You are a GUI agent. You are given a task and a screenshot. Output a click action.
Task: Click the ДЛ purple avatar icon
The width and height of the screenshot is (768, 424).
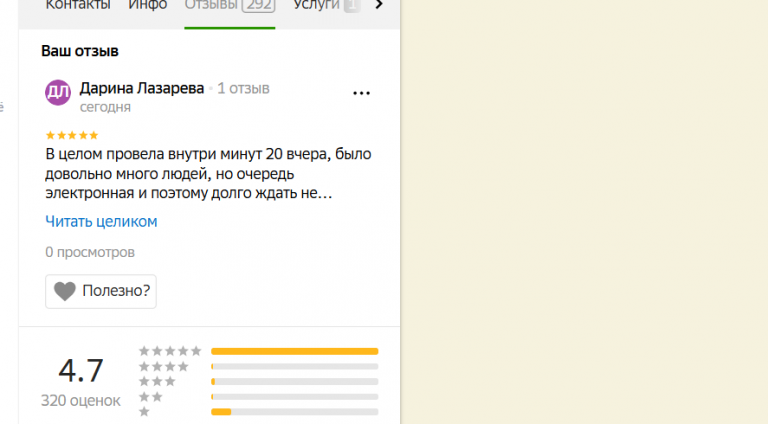click(58, 93)
